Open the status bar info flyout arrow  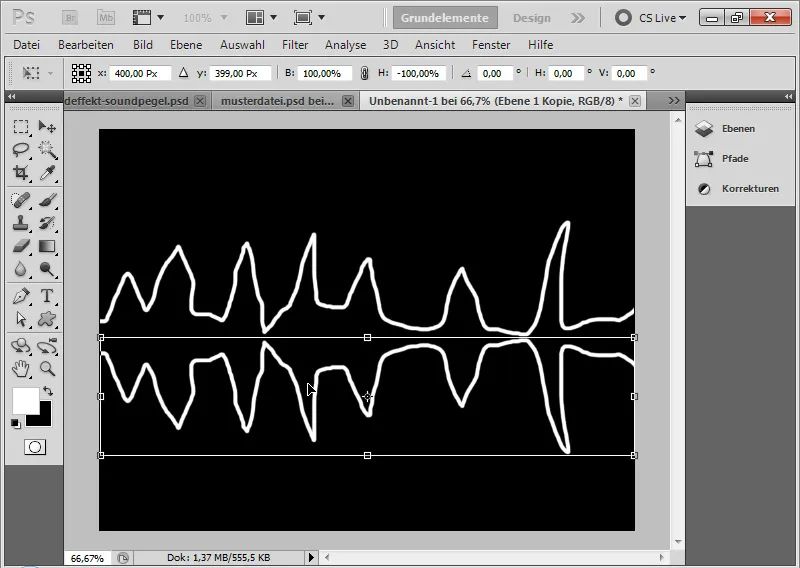pyautogui.click(x=311, y=557)
